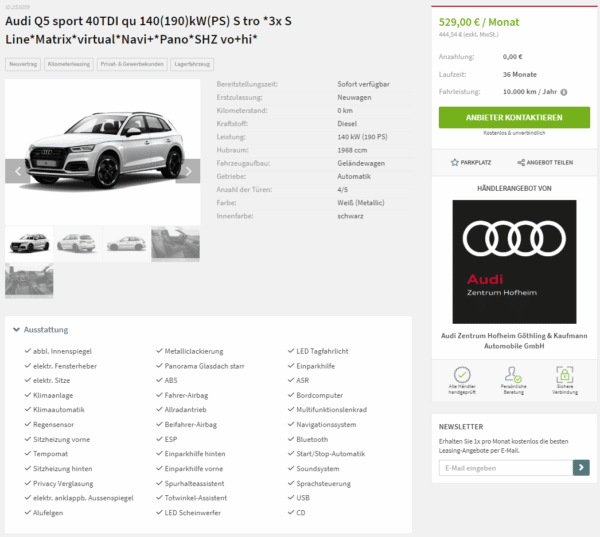600x537 pixels.
Task: Click the Fahrleistung info icon
Action: [564, 92]
